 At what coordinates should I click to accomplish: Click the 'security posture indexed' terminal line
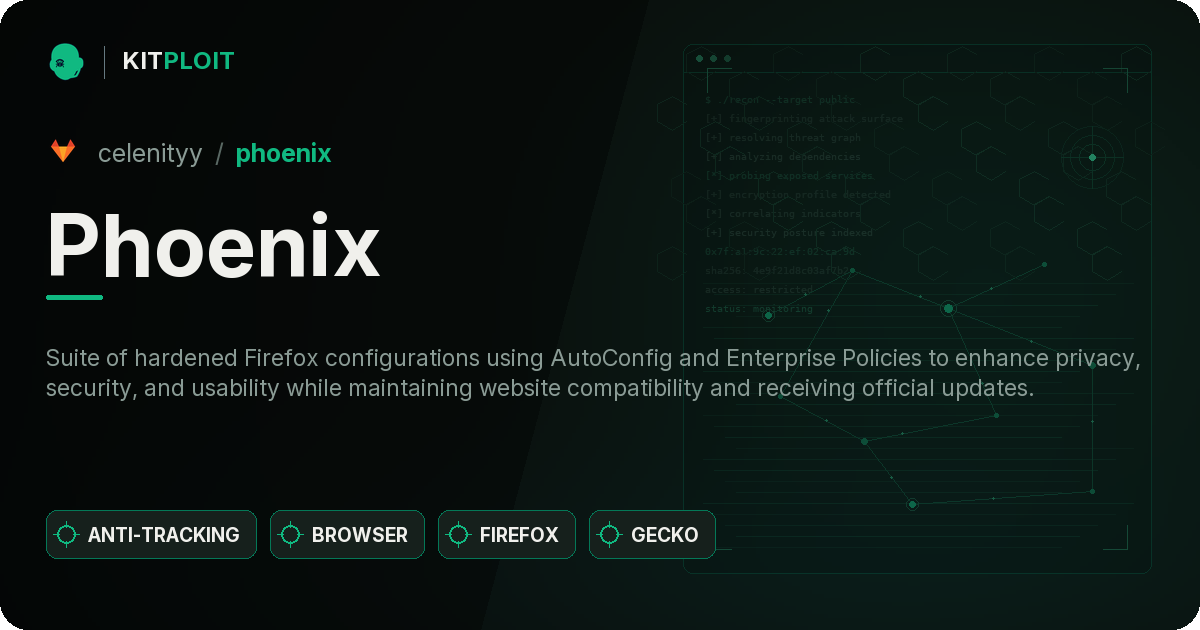coord(789,233)
